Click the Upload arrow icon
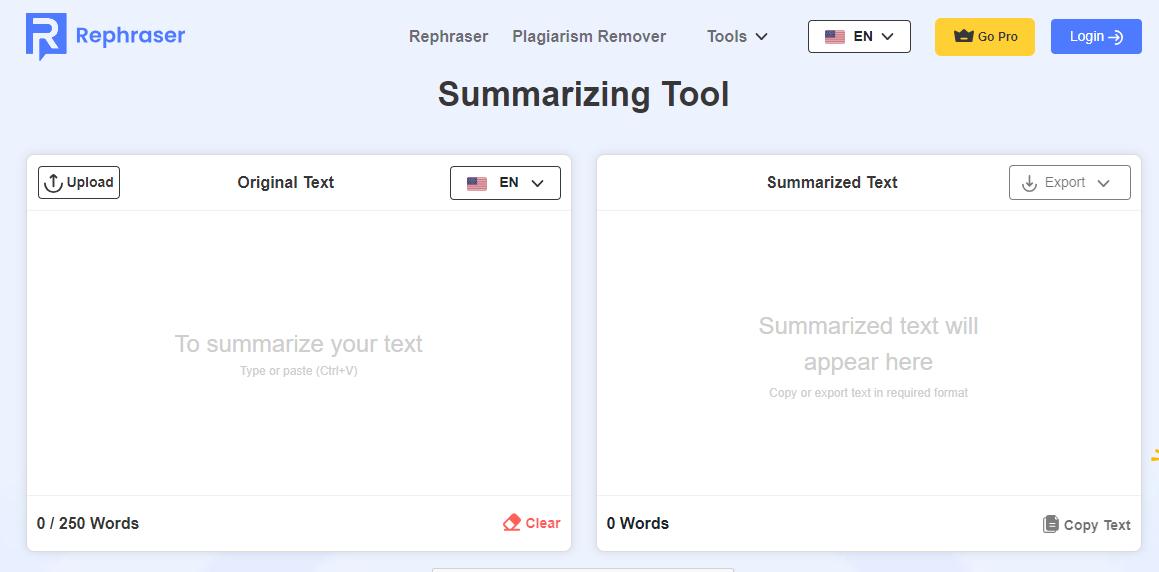1159x572 pixels. coord(53,183)
